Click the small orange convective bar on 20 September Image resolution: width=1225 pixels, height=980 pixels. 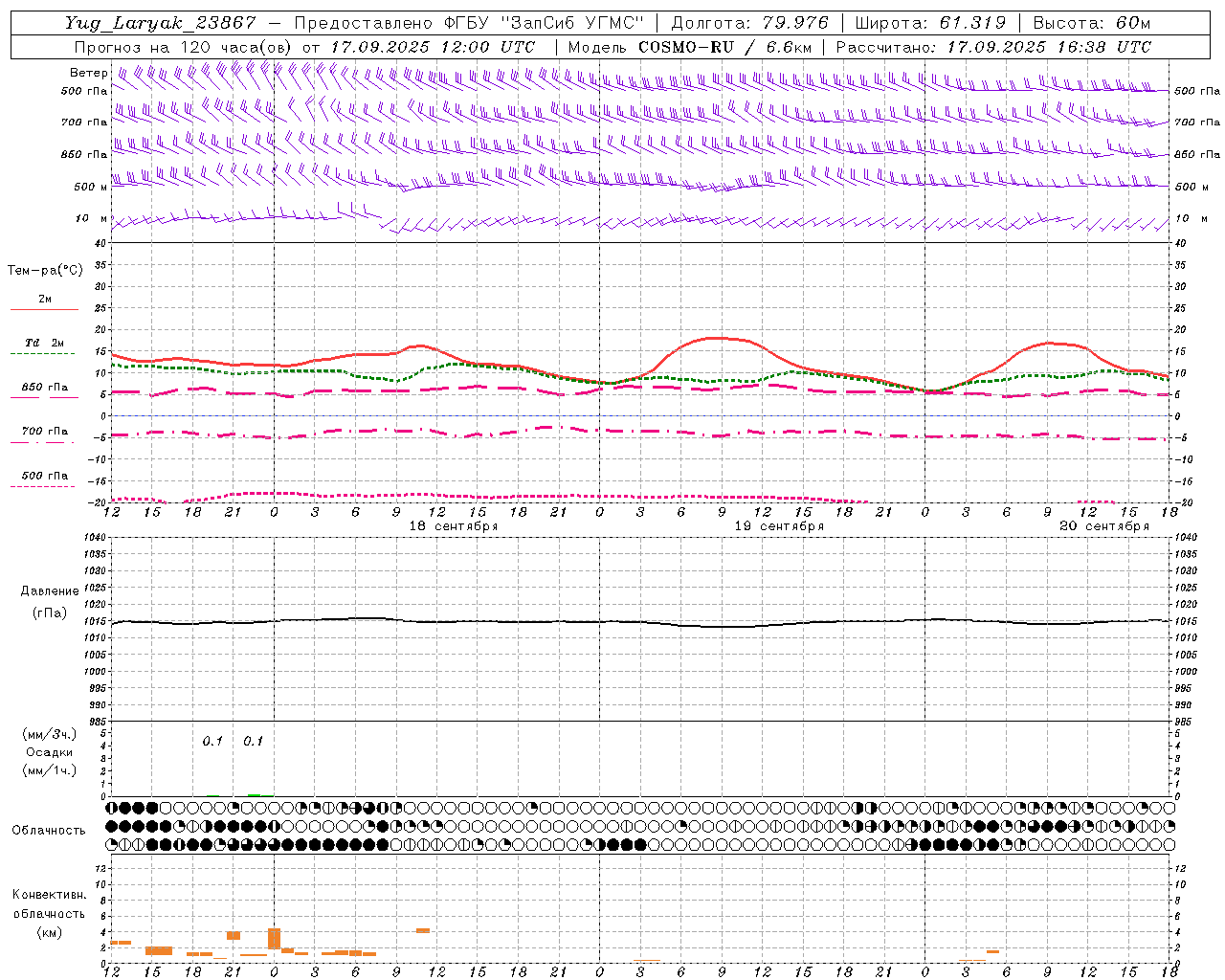[x=992, y=951]
